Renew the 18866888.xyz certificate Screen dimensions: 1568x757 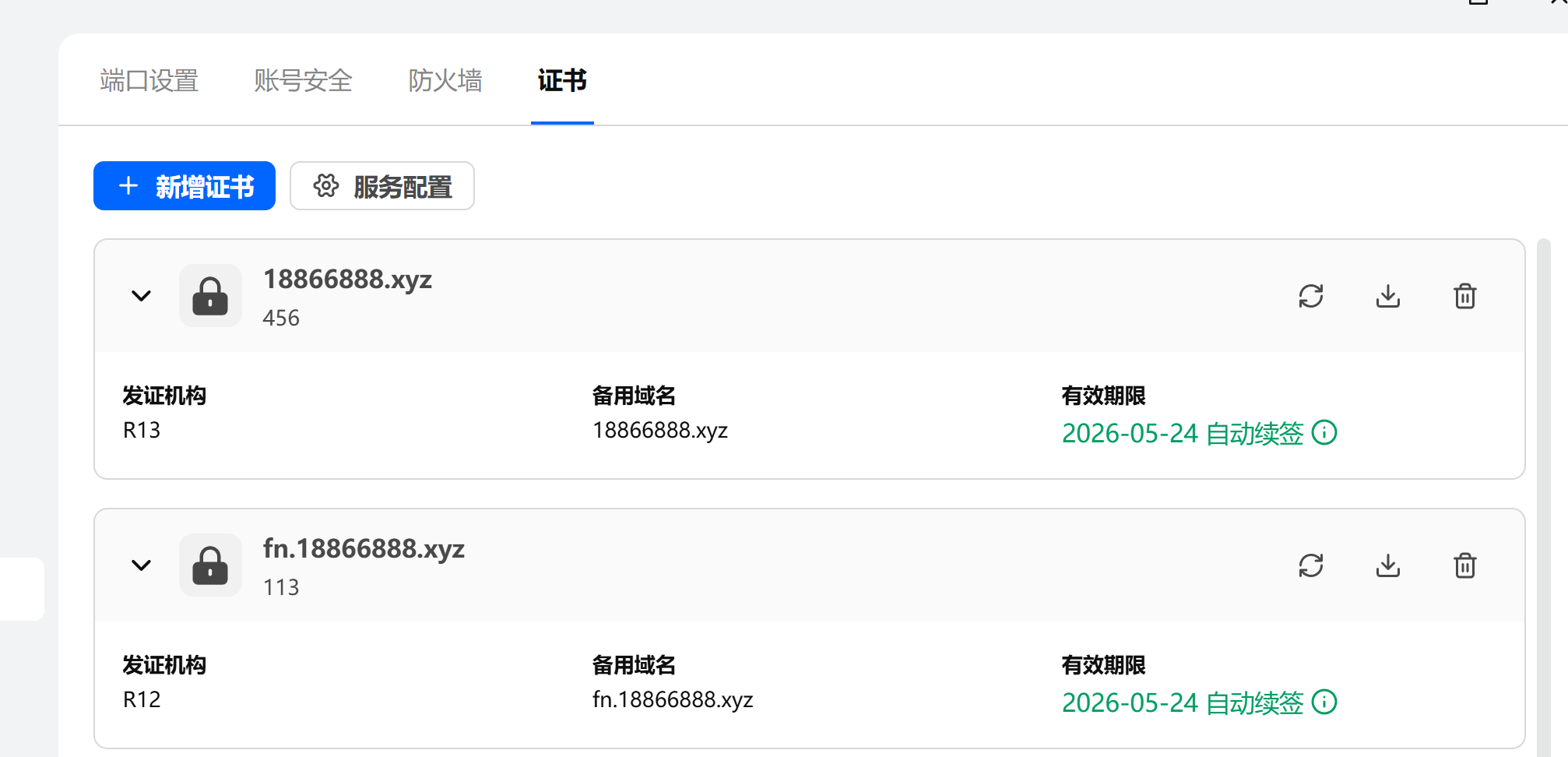pyautogui.click(x=1311, y=296)
